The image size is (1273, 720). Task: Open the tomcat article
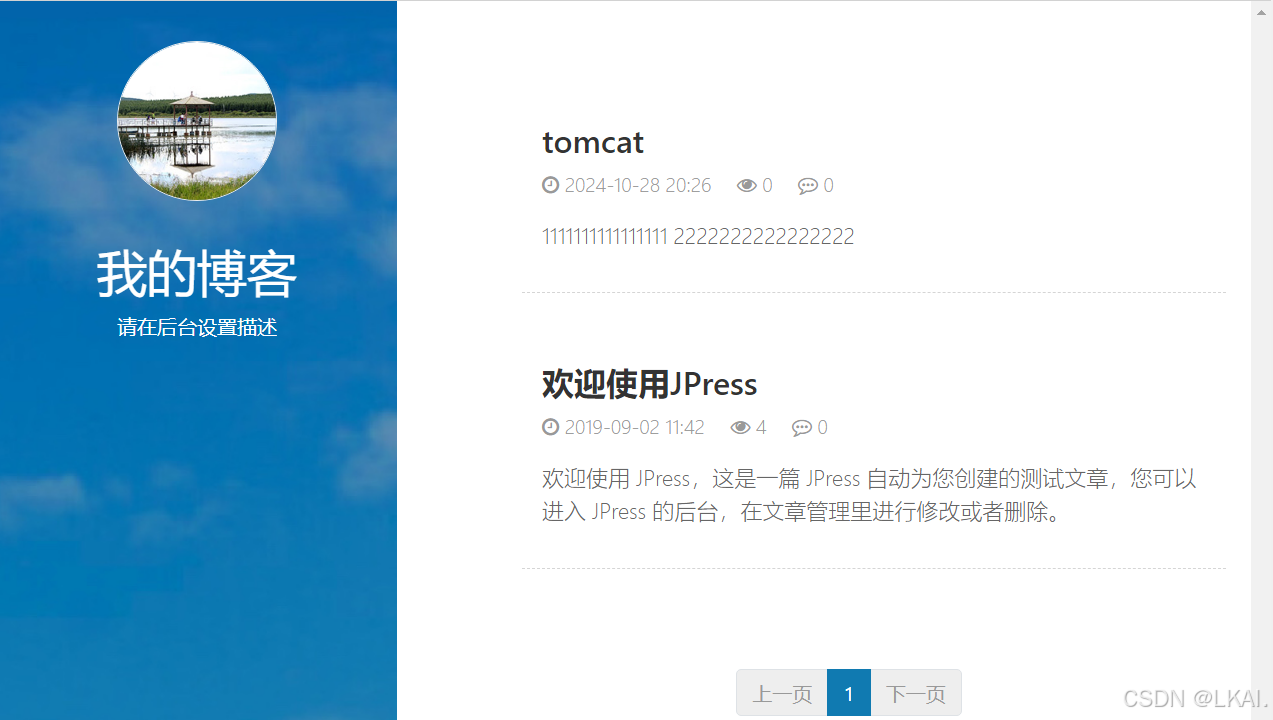click(592, 142)
